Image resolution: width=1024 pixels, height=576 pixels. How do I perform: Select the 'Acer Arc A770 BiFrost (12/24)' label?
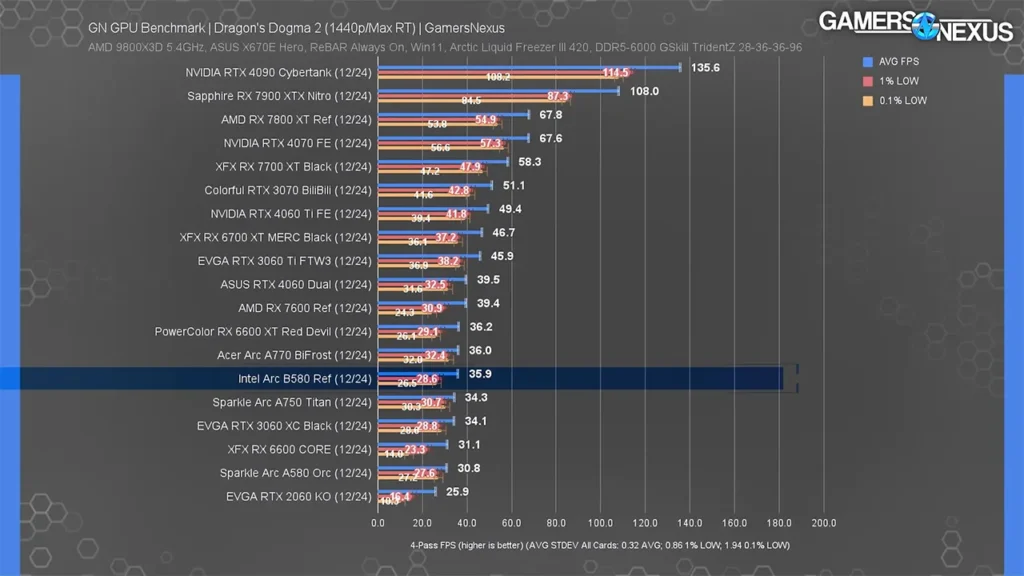[x=295, y=355]
